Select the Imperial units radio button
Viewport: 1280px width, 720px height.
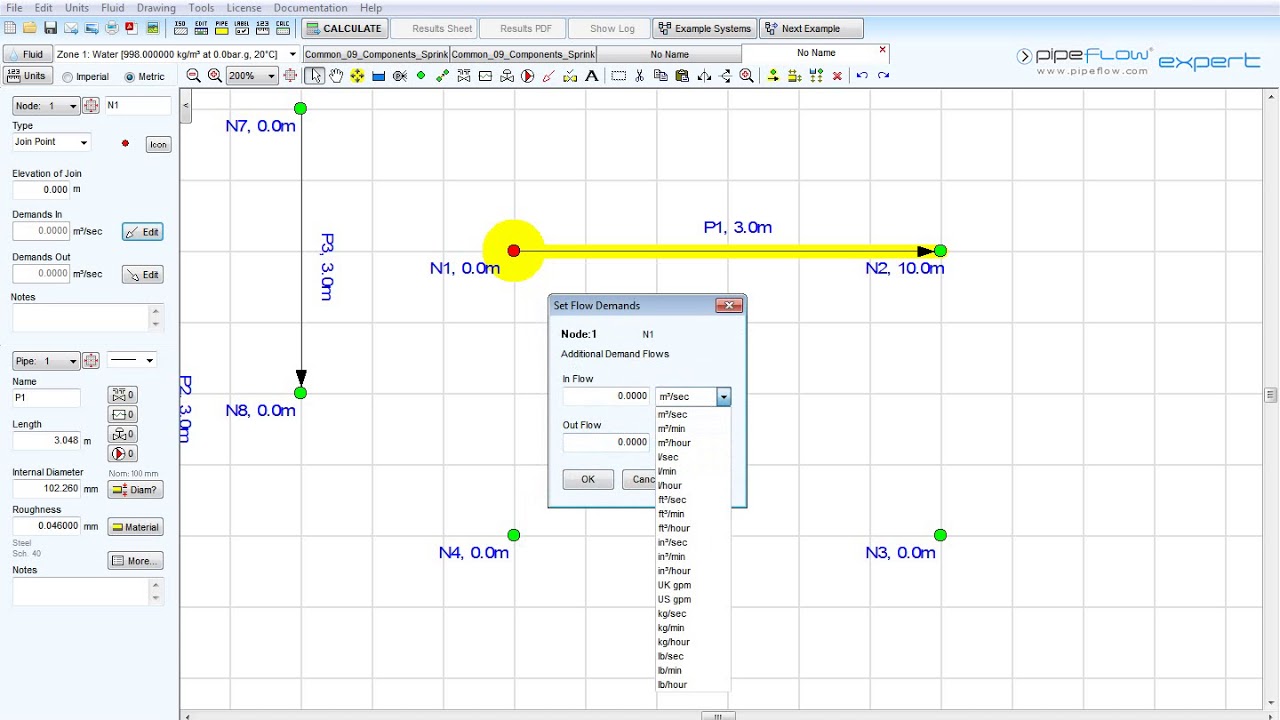tap(68, 77)
